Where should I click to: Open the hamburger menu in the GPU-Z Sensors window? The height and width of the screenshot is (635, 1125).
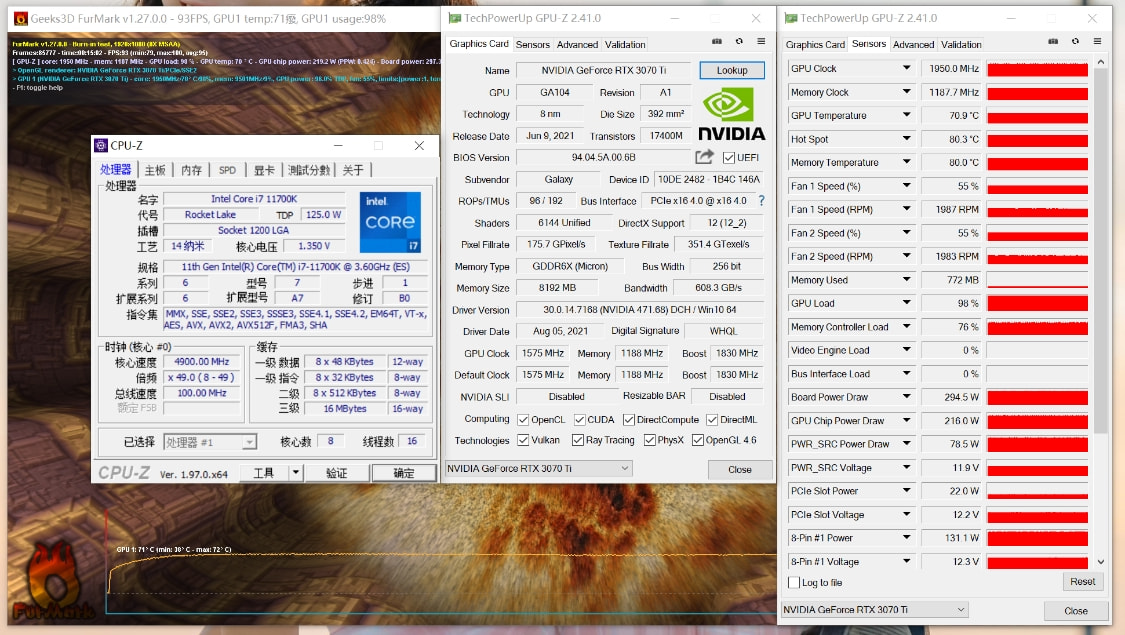(x=1097, y=42)
